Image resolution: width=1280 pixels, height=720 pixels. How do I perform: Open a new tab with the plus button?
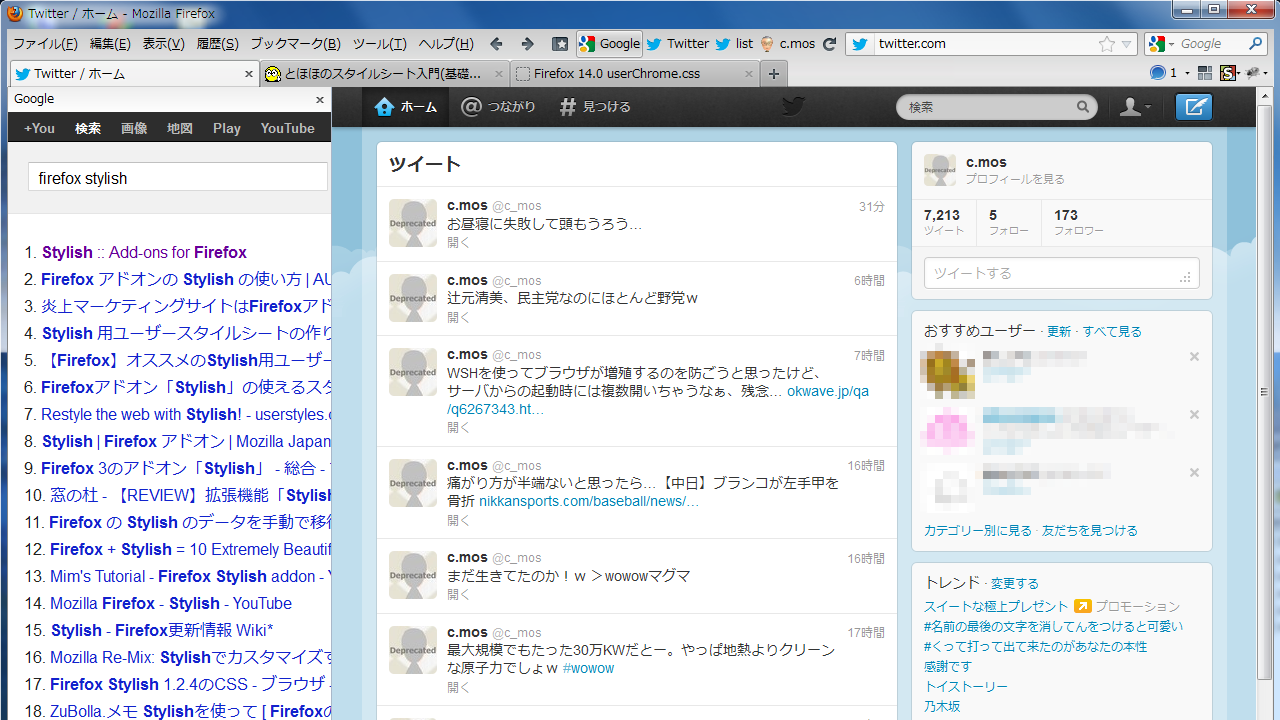point(774,73)
